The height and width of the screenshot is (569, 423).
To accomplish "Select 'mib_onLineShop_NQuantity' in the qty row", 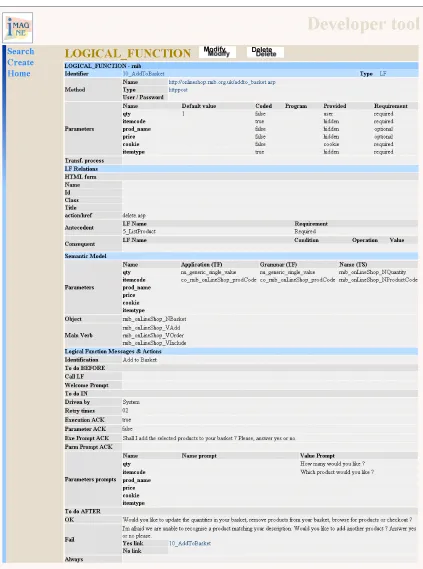I will [x=373, y=272].
